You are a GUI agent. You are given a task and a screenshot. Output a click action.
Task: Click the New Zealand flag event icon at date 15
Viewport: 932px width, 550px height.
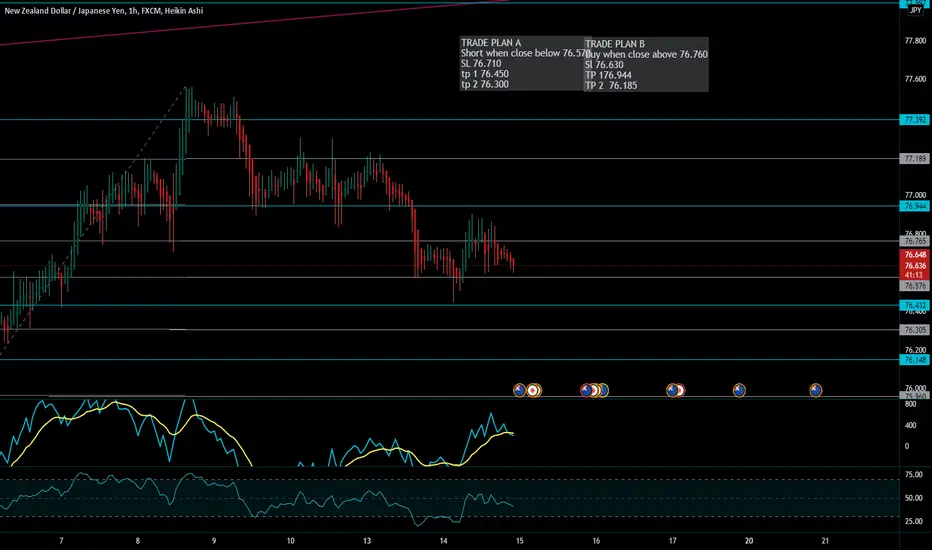[x=519, y=390]
